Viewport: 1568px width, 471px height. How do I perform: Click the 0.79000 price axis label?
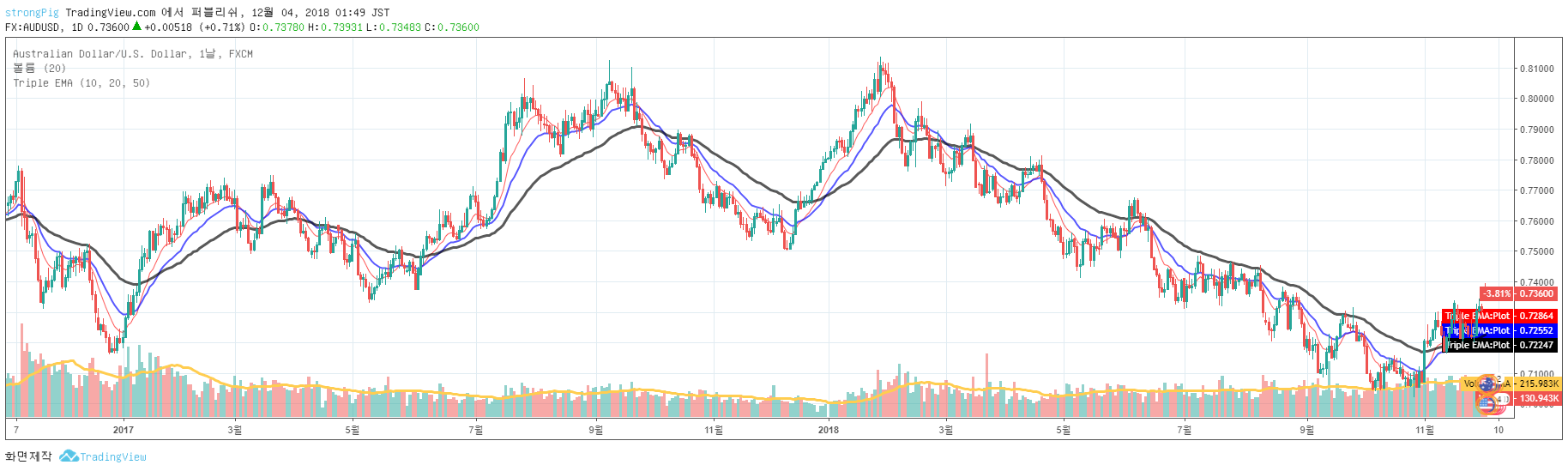tap(1536, 130)
